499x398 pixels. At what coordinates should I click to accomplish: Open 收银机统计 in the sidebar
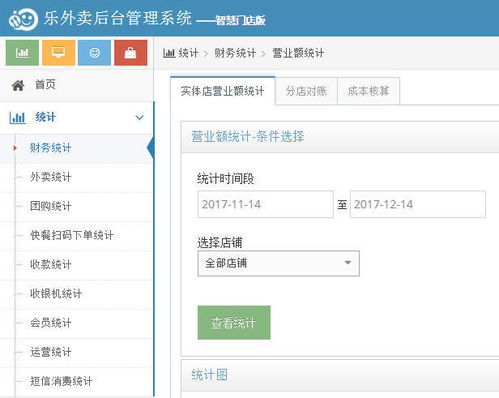tap(77, 294)
